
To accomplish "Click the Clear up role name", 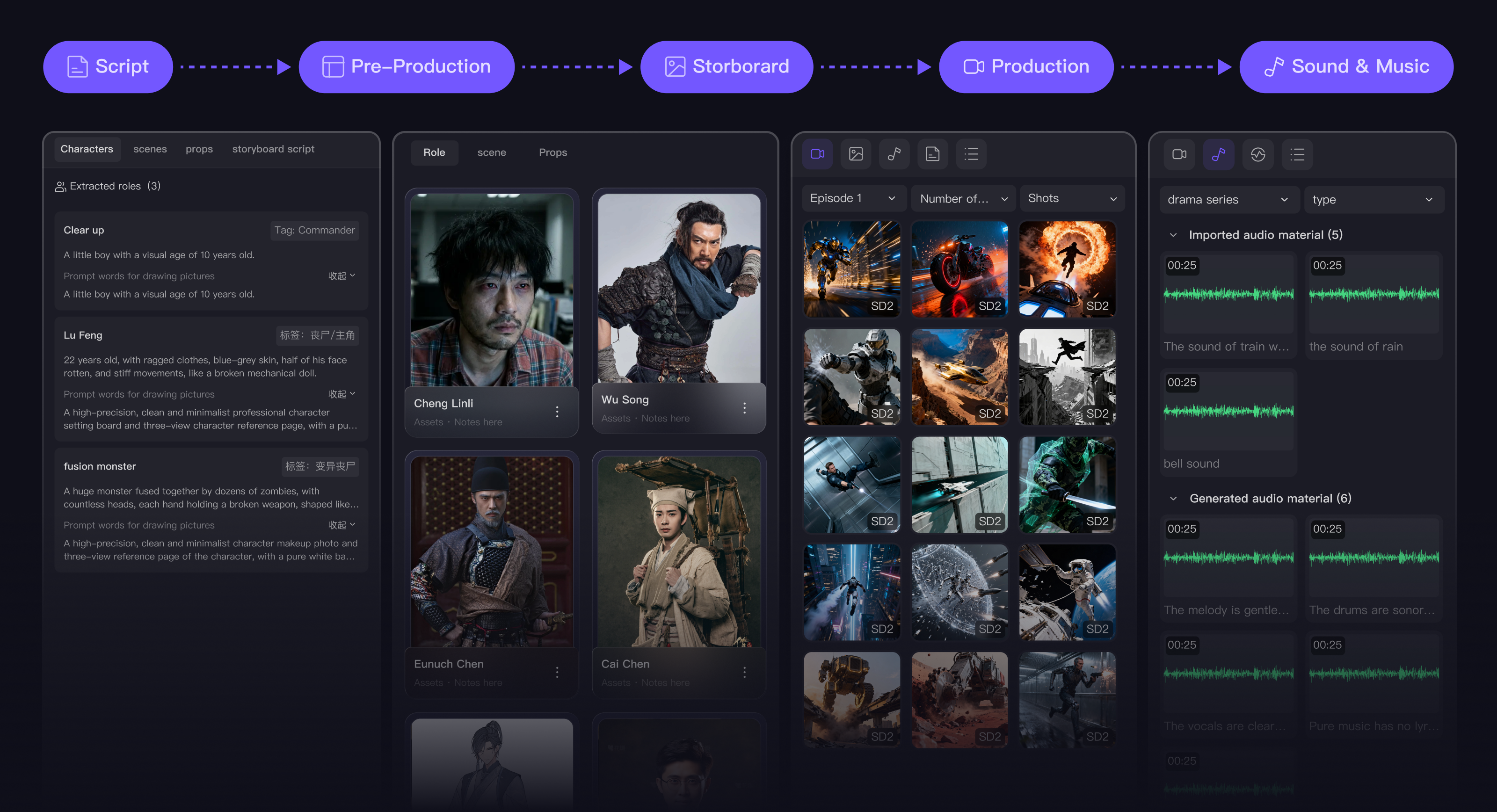I will click(84, 230).
